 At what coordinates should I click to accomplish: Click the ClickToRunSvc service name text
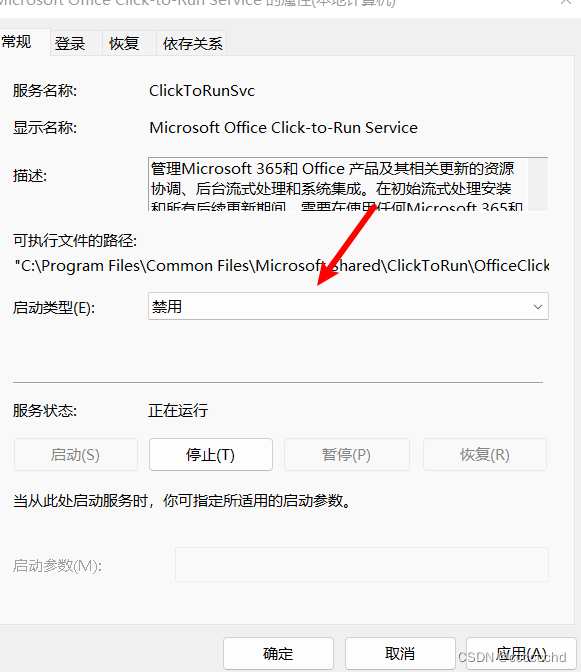click(202, 91)
